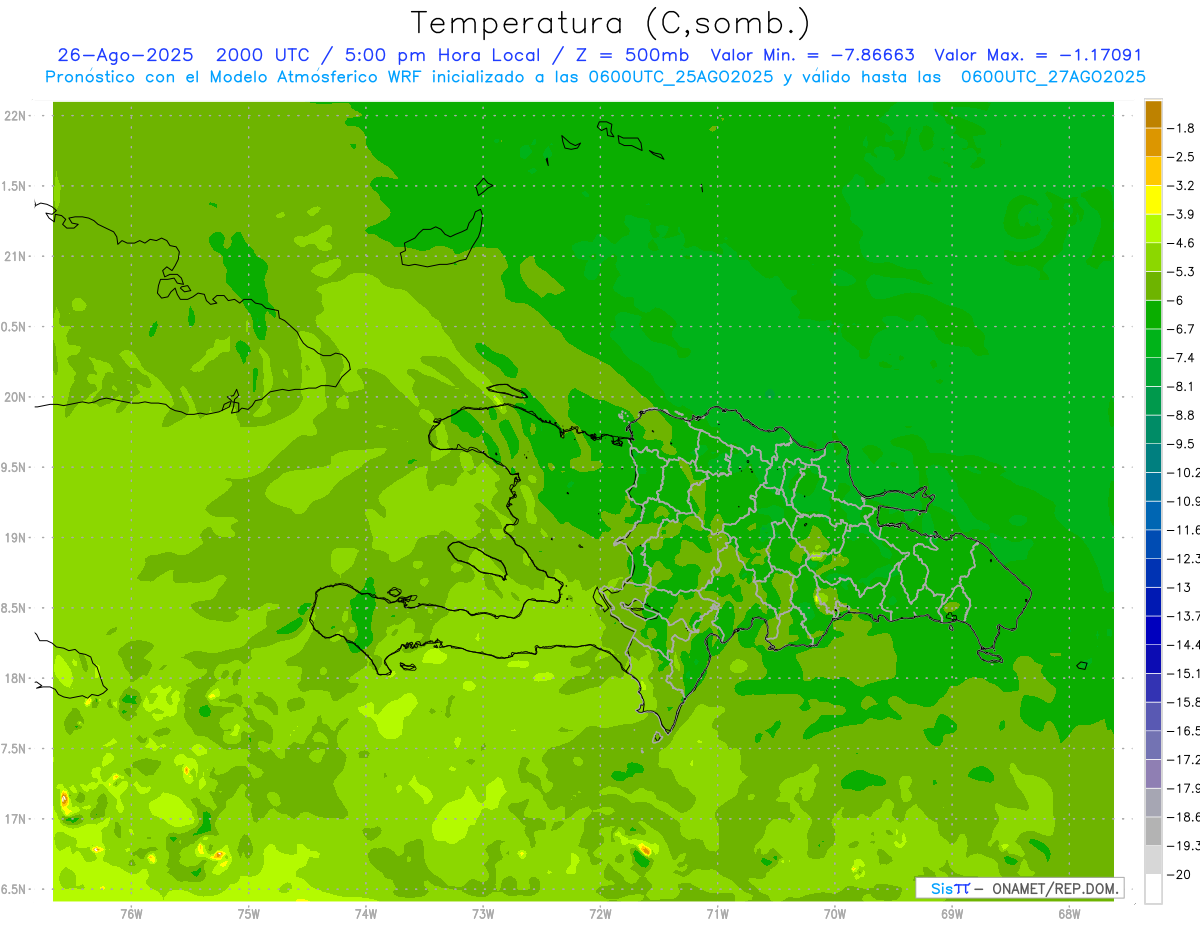This screenshot has width=1200, height=927.
Task: Click the "-8.1" colorbar value
Action: 1181,386
